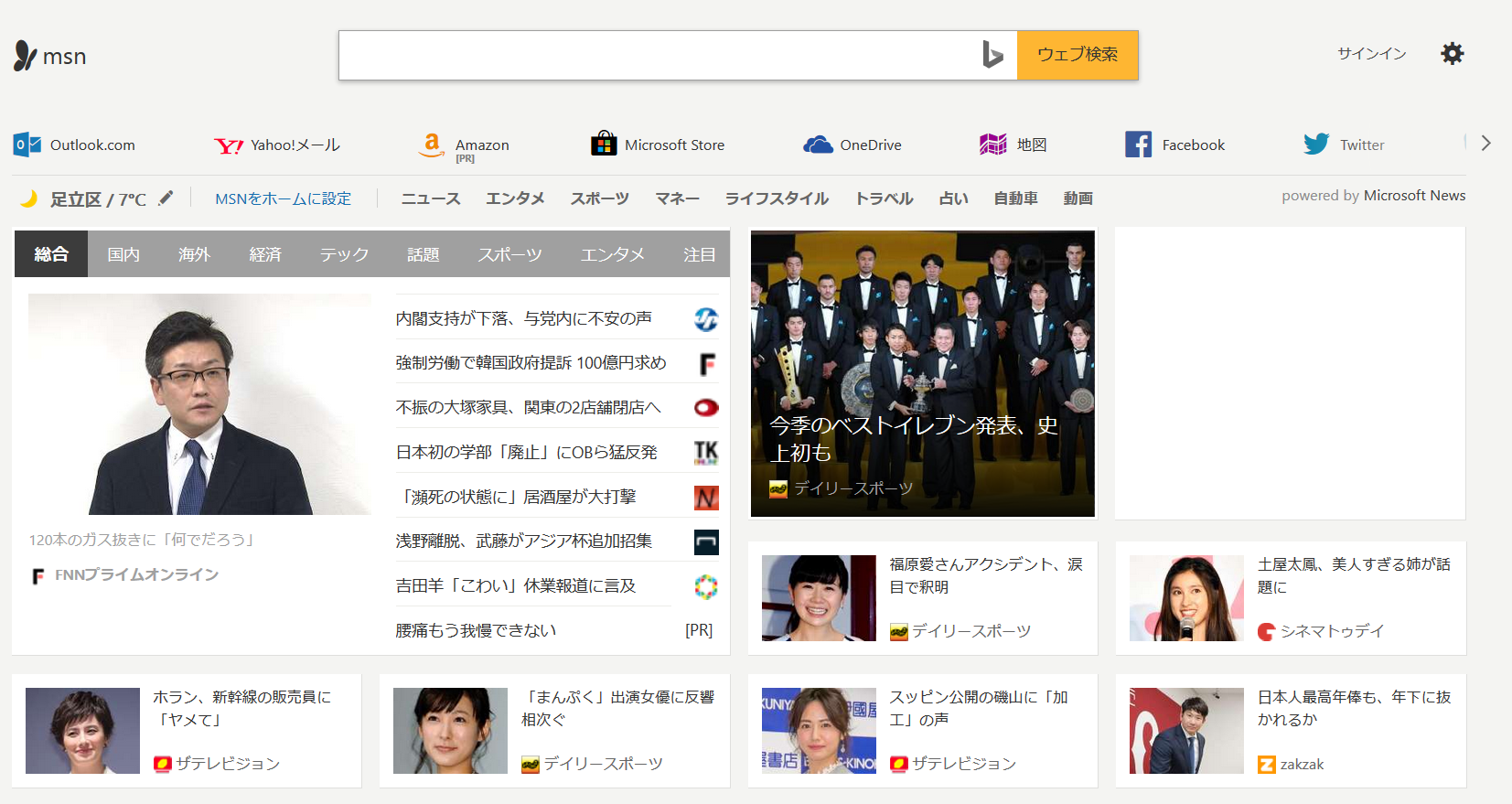
Task: Select the テック news tab
Action: (344, 254)
